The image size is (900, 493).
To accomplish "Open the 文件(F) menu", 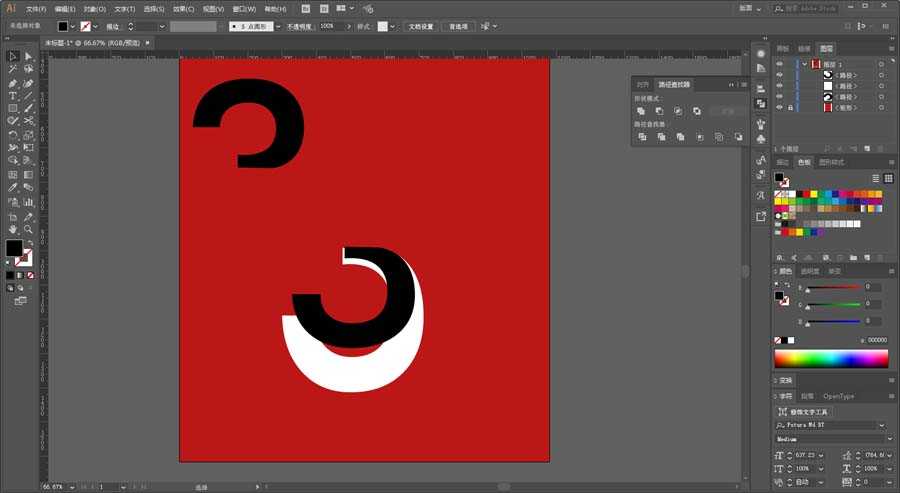I will 36,8.
